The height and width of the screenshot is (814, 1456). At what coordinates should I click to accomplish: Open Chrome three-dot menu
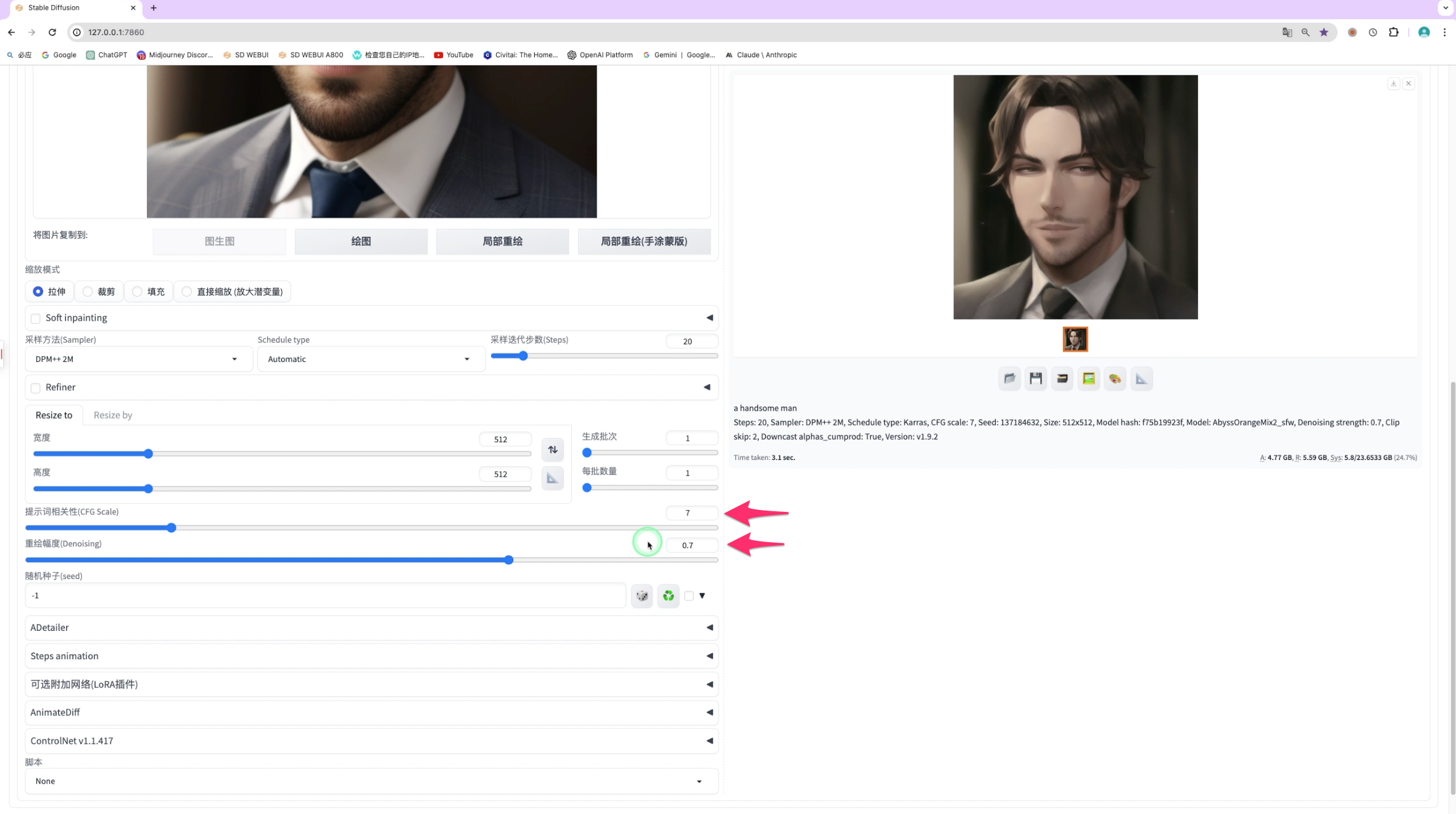pyautogui.click(x=1444, y=32)
